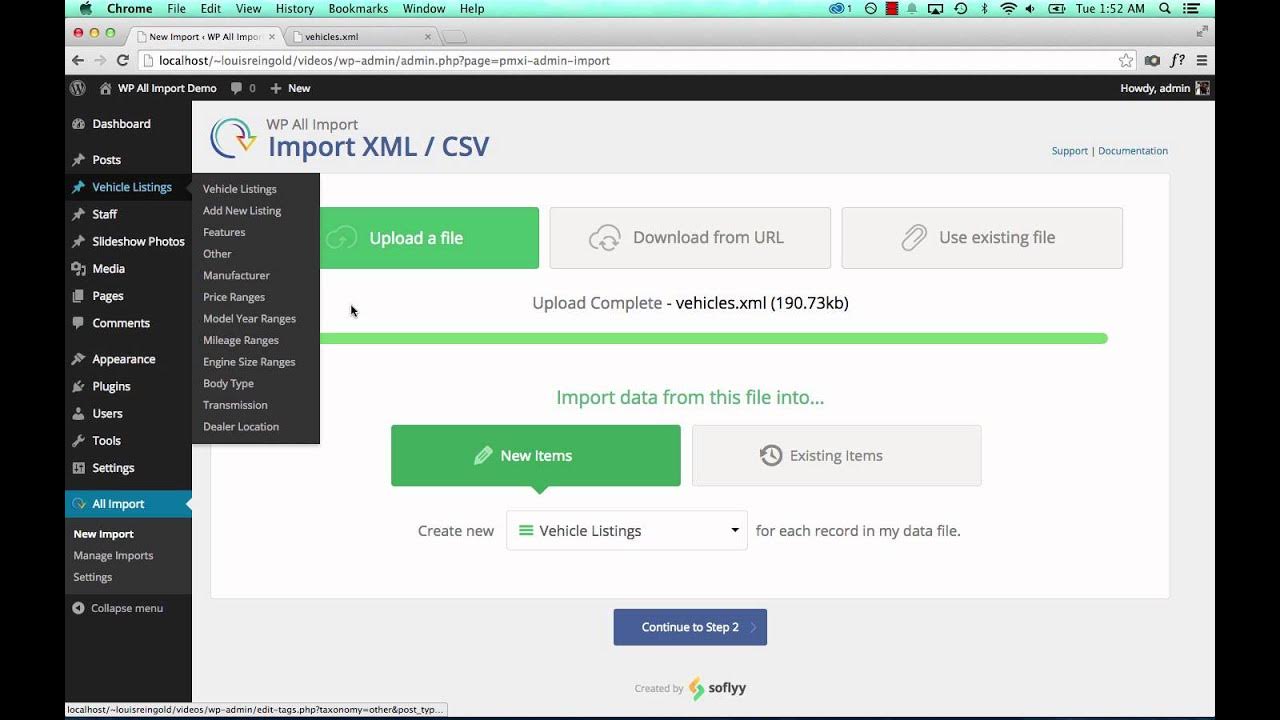The height and width of the screenshot is (720, 1280).
Task: Click the WordPress logo in admin bar
Action: pyautogui.click(x=77, y=88)
